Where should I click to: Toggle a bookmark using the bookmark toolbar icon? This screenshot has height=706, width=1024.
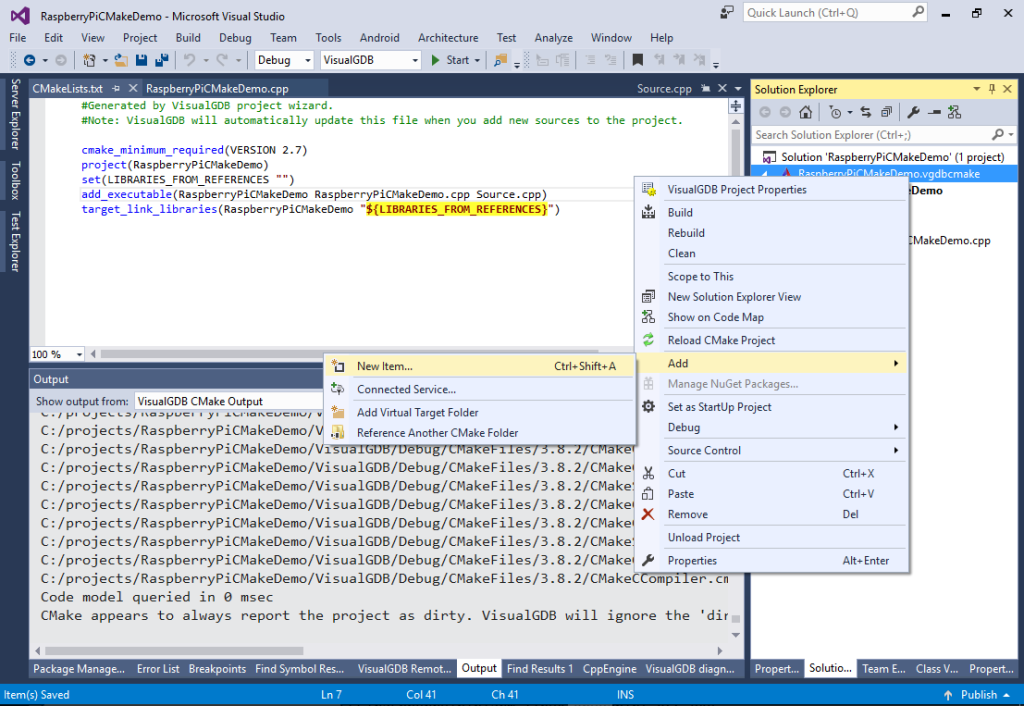pyautogui.click(x=637, y=59)
